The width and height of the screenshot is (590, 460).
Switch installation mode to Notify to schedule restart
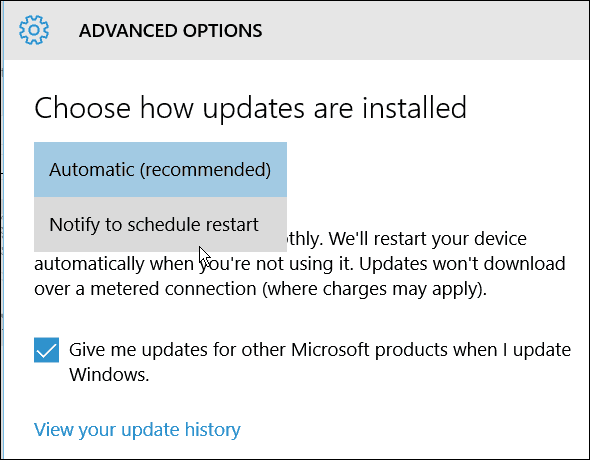[160, 224]
